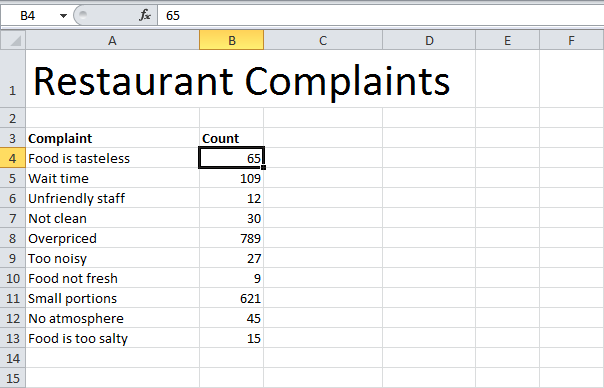Select the cell with count 789

tap(232, 238)
